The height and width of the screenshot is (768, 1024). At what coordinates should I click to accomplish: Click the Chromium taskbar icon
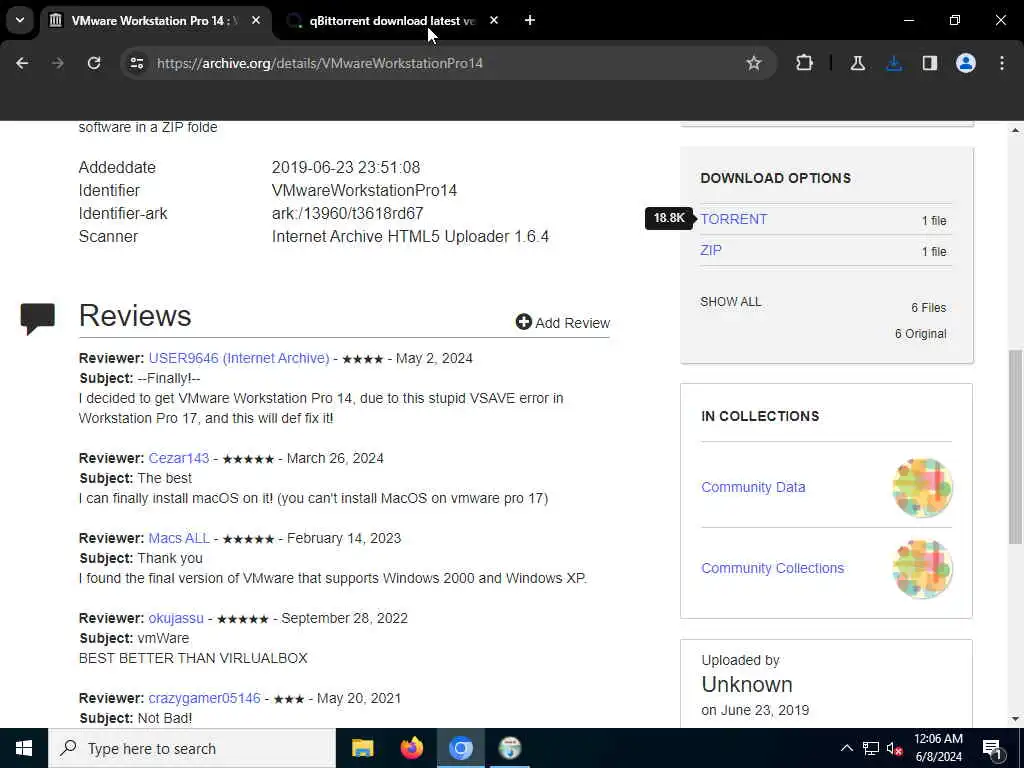coord(460,748)
